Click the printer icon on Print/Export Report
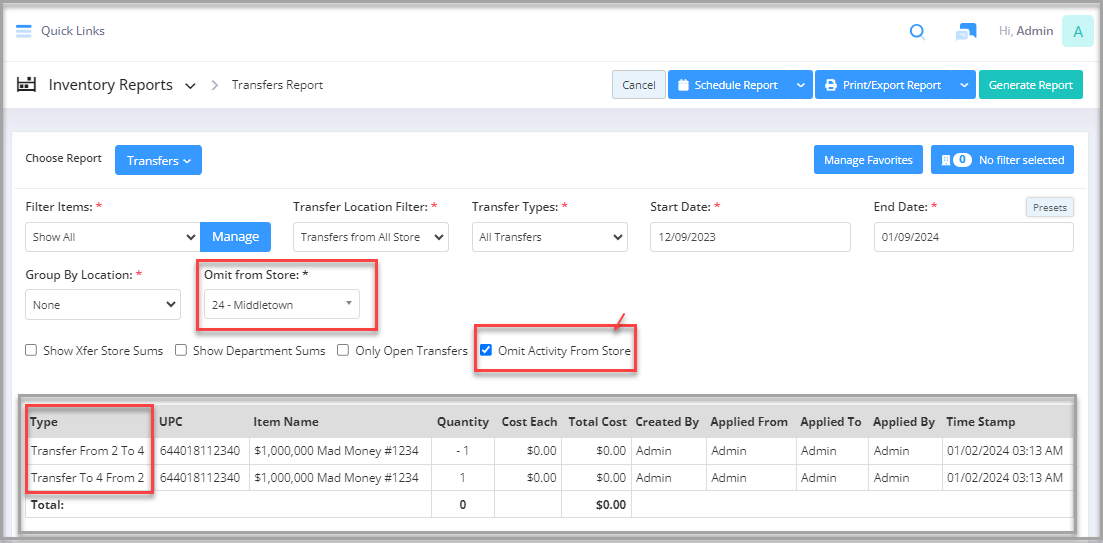The width and height of the screenshot is (1103, 543). pyautogui.click(x=831, y=85)
